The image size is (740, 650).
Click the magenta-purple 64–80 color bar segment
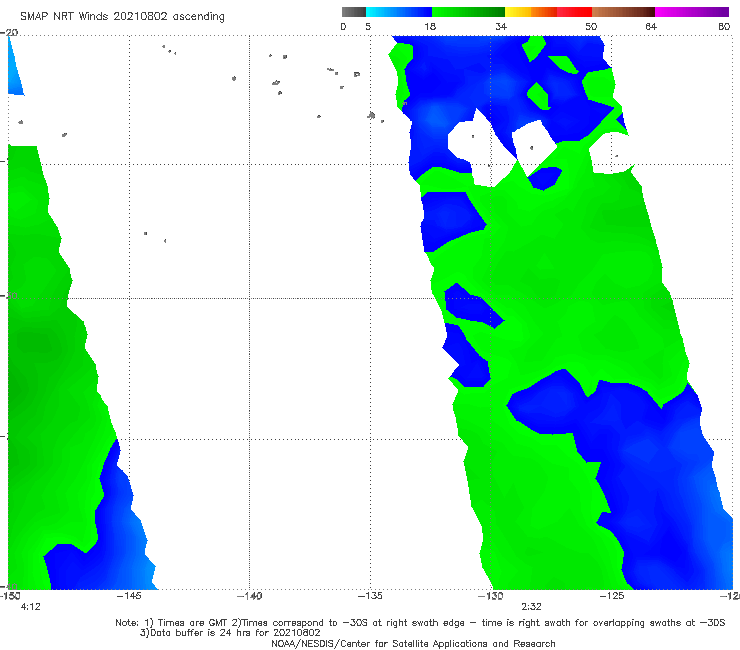point(692,12)
